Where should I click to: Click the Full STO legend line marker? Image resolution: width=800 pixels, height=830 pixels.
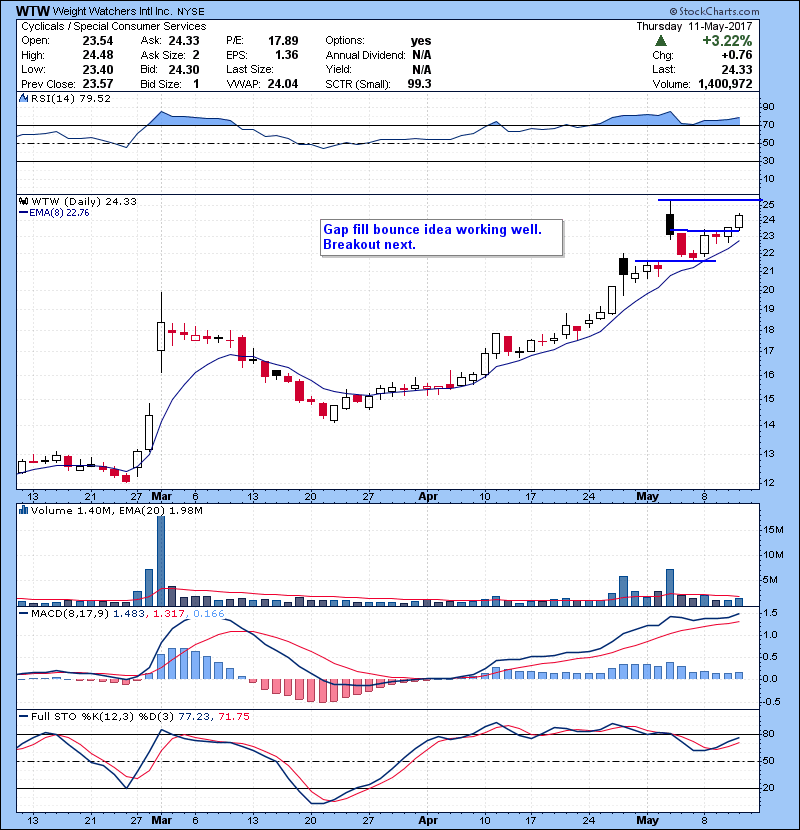click(23, 717)
